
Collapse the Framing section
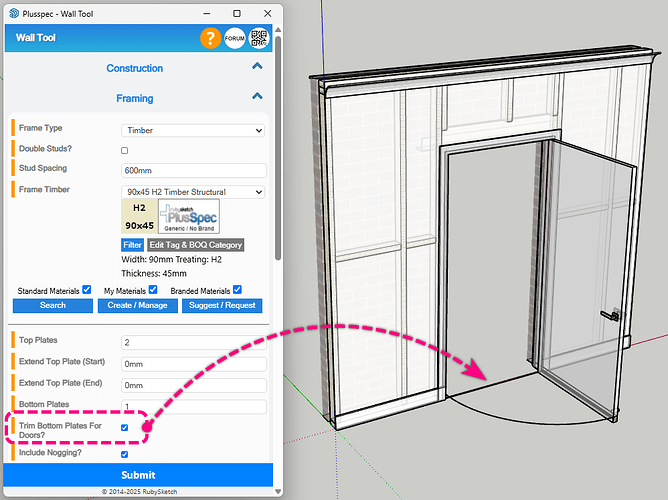tap(257, 96)
